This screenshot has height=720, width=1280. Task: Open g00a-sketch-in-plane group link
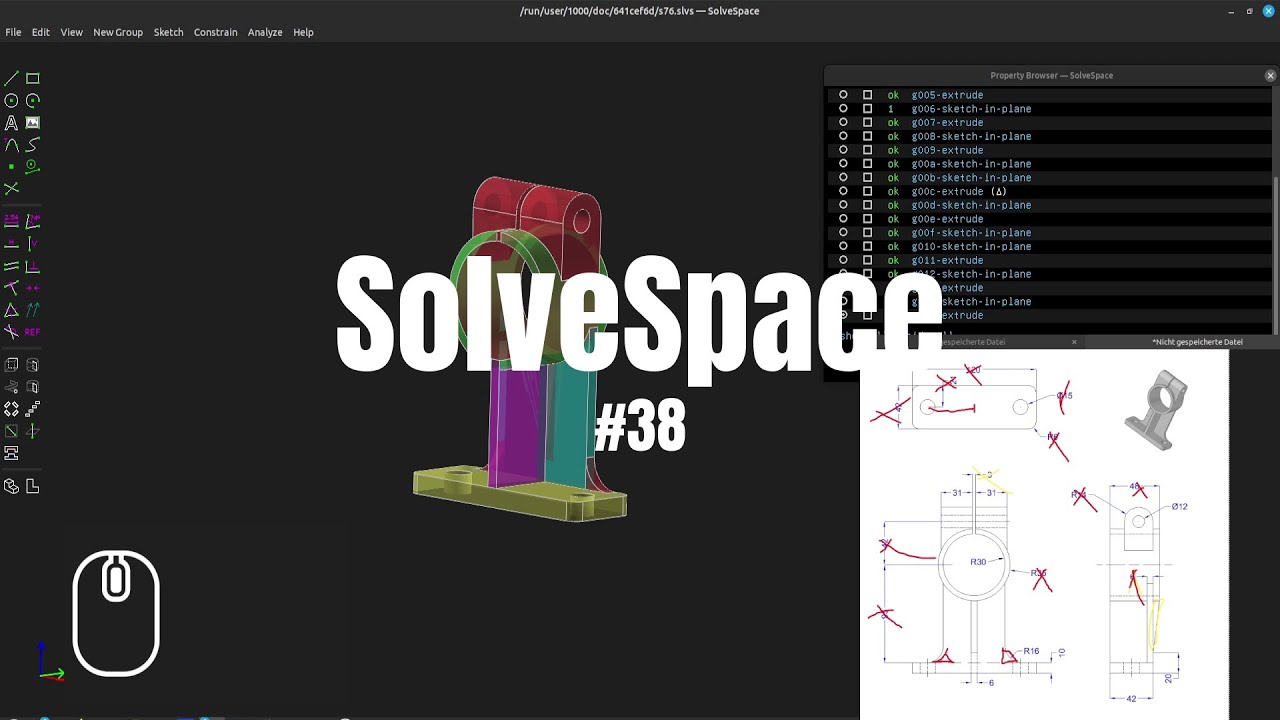tap(971, 164)
